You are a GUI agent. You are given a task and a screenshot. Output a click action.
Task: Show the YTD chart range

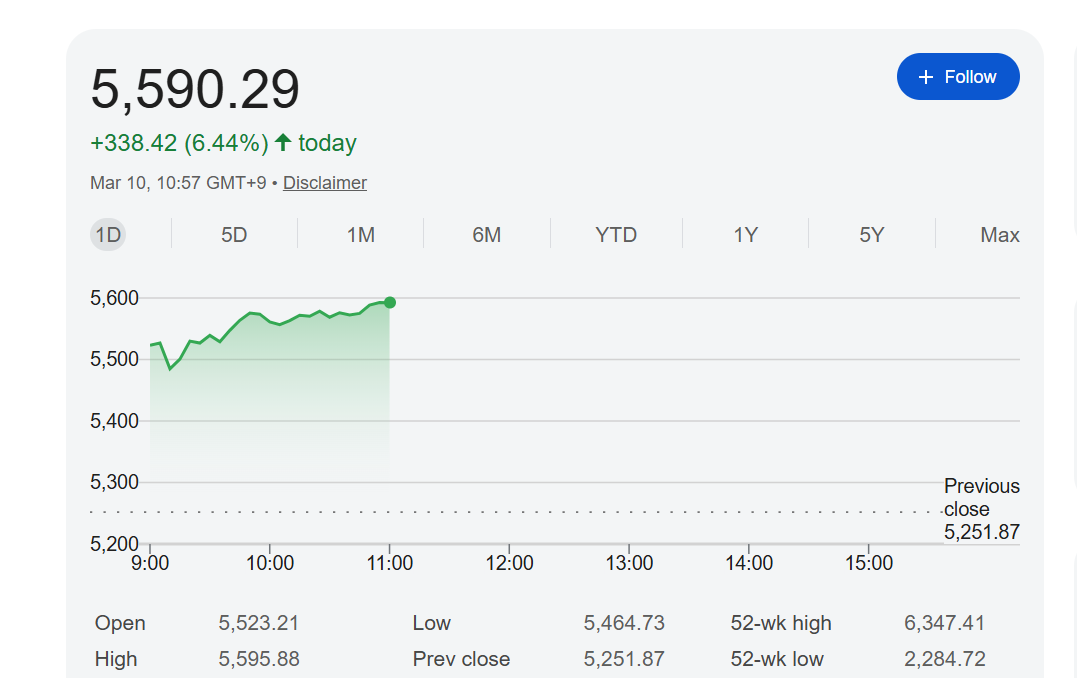pos(616,235)
